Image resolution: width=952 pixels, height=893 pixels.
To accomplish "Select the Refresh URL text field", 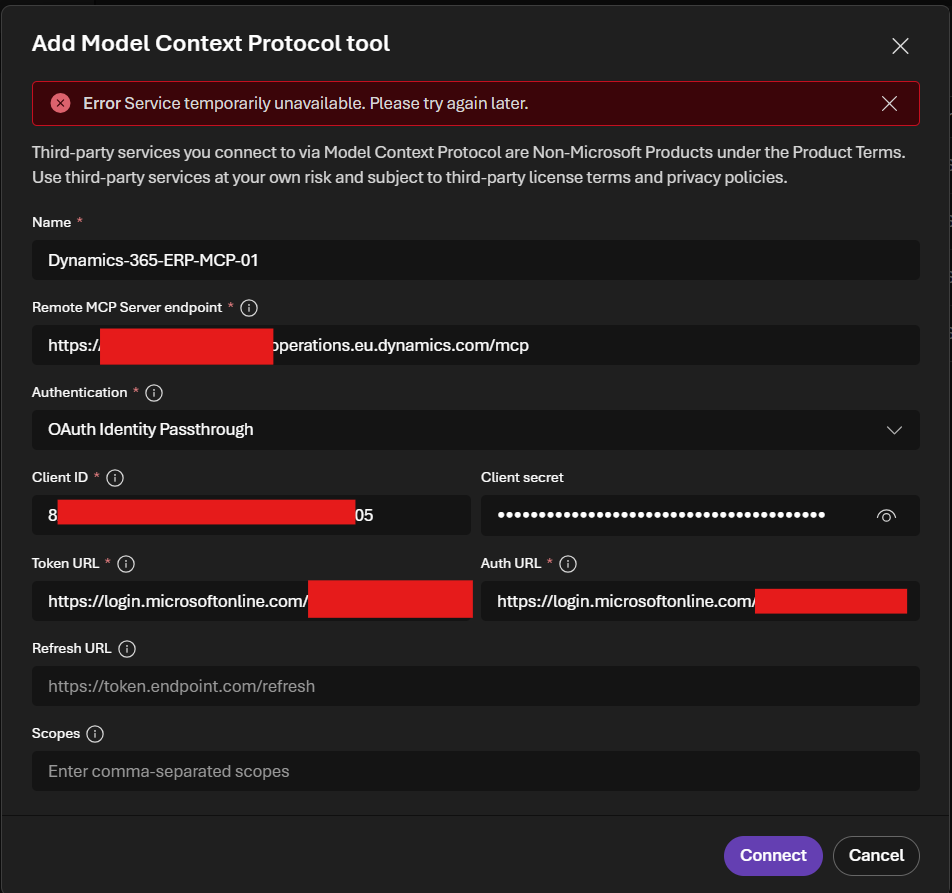I will (x=475, y=687).
